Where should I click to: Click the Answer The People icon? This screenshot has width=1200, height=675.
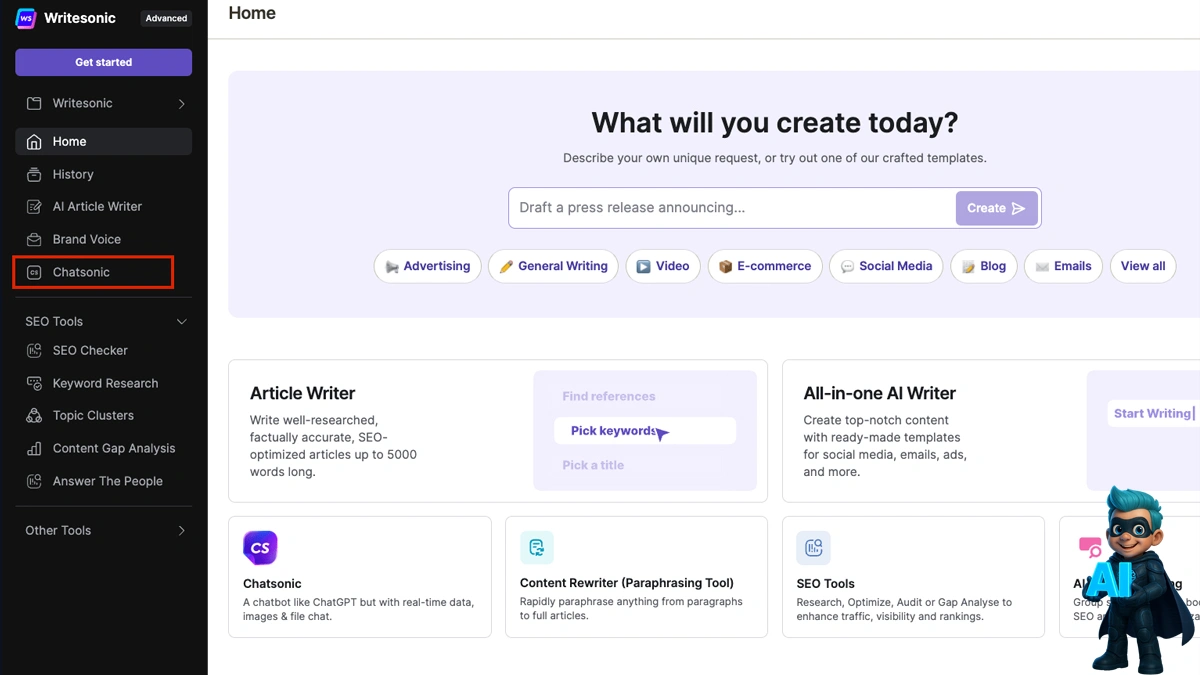(x=34, y=481)
